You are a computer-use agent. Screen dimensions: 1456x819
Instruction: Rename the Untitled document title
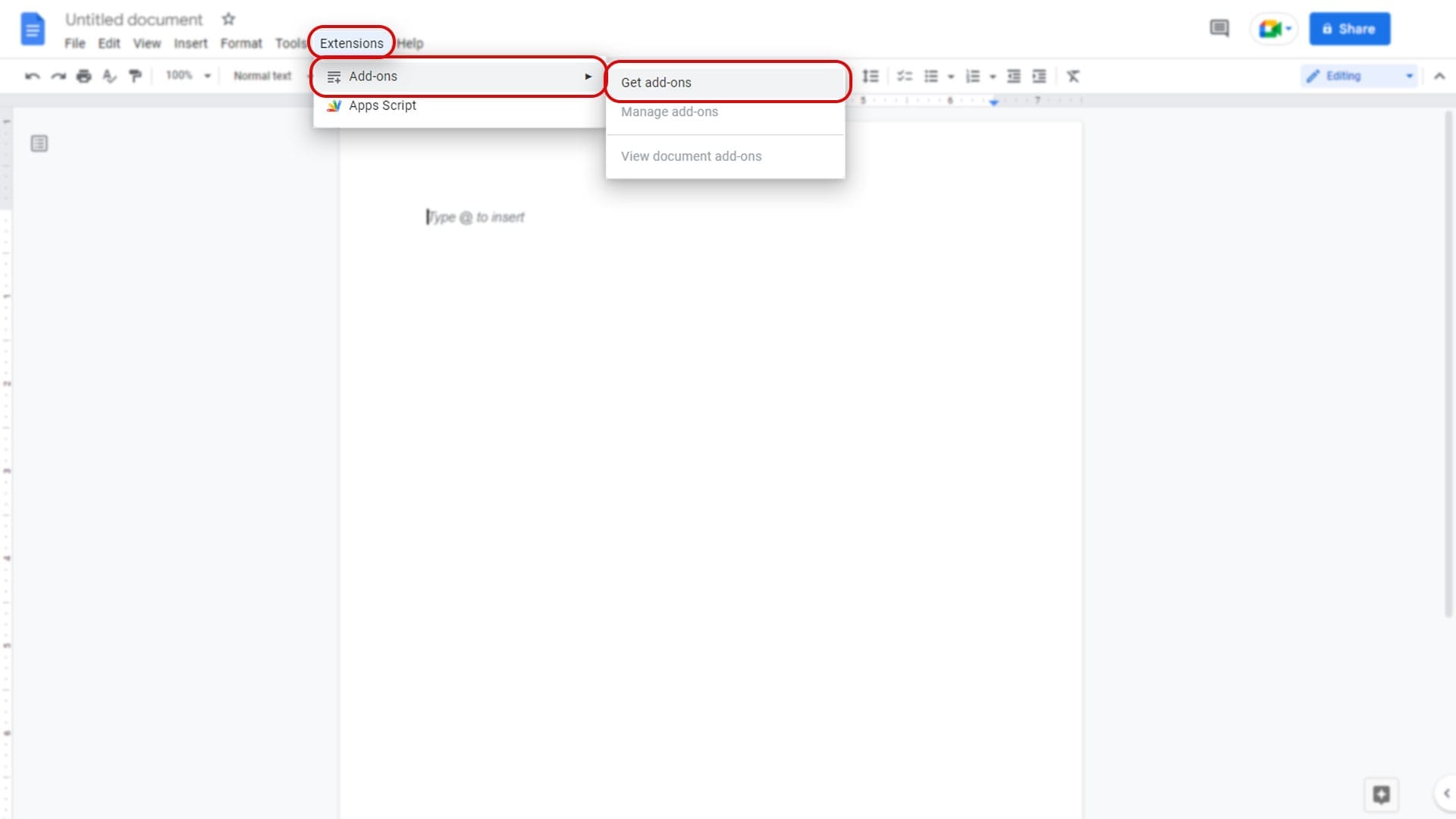click(133, 20)
